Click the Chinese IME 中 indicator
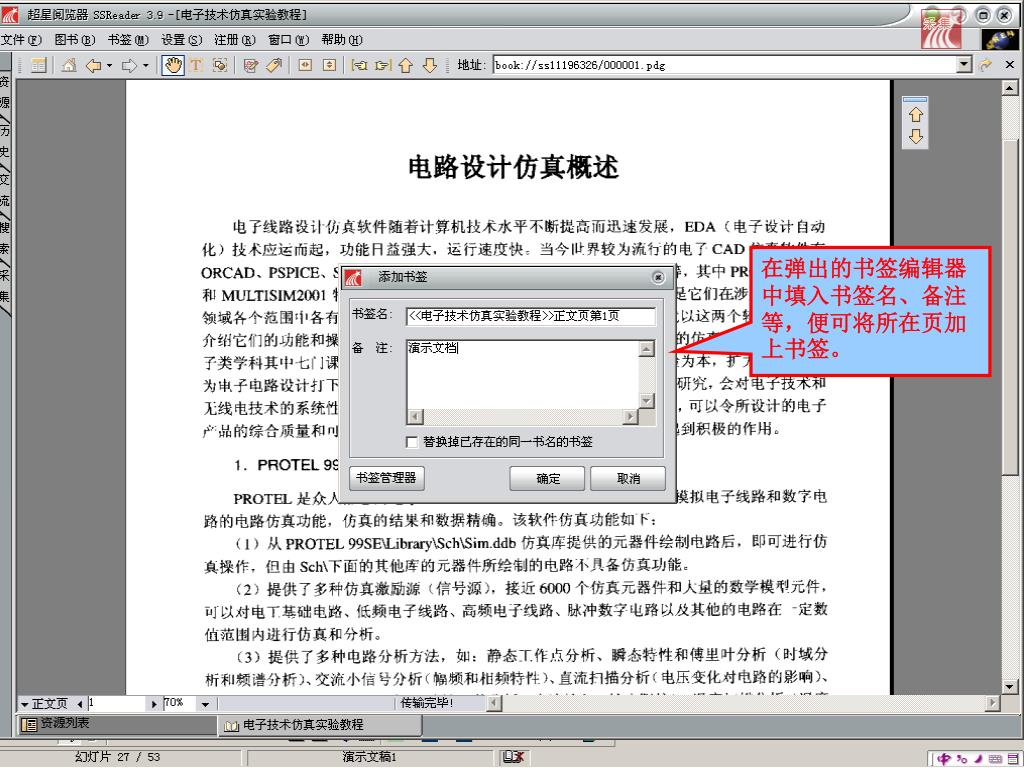This screenshot has height=768, width=1024. (x=944, y=758)
